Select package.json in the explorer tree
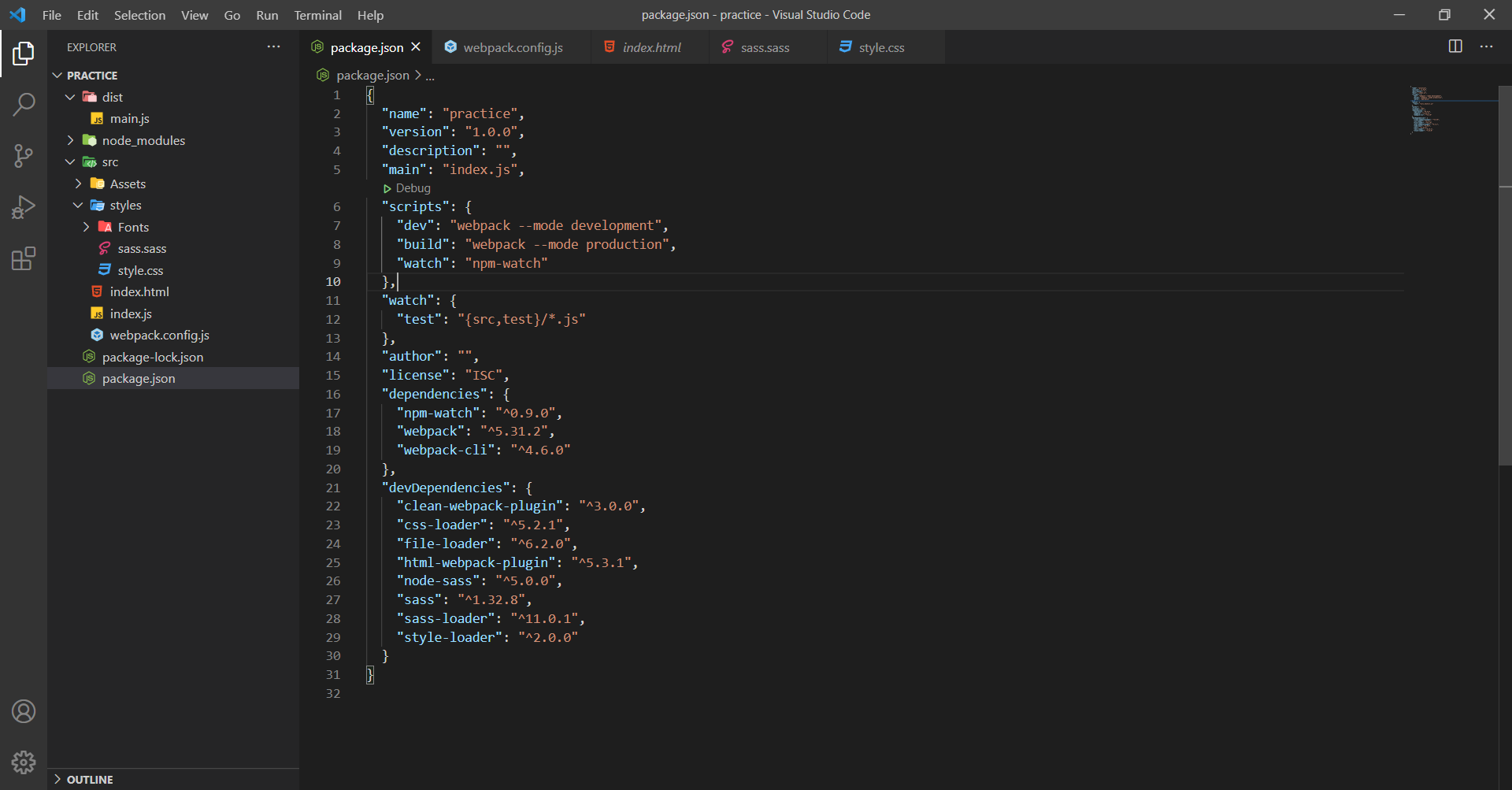This screenshot has height=790, width=1512. pos(173,379)
